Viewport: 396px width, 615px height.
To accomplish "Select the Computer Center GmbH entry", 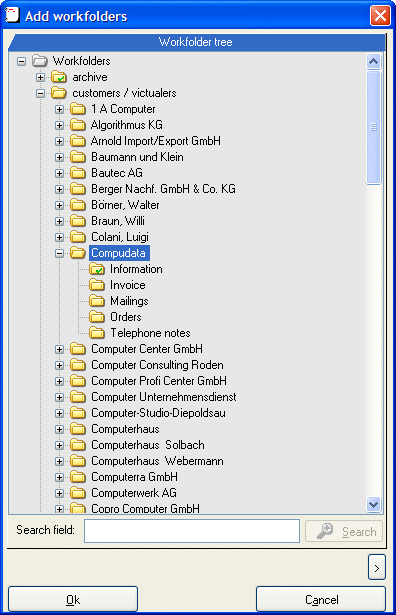I will point(147,349).
